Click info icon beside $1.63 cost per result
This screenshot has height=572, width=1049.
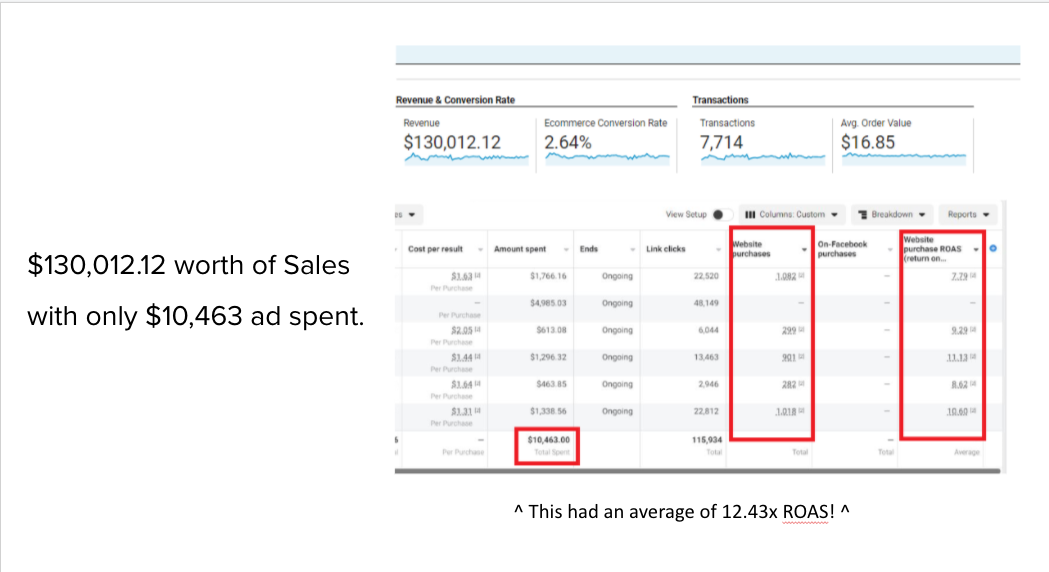tap(476, 276)
